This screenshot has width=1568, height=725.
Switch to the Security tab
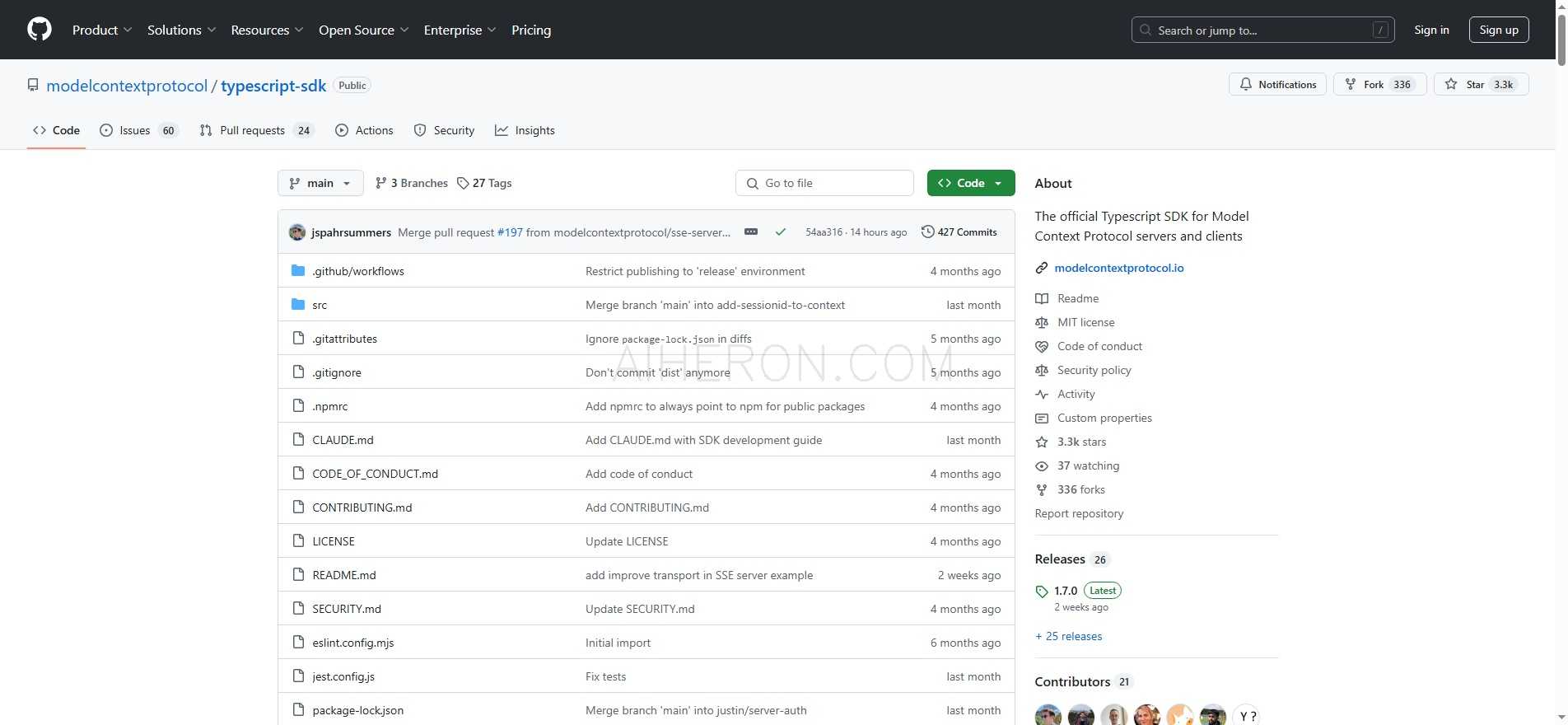point(444,130)
